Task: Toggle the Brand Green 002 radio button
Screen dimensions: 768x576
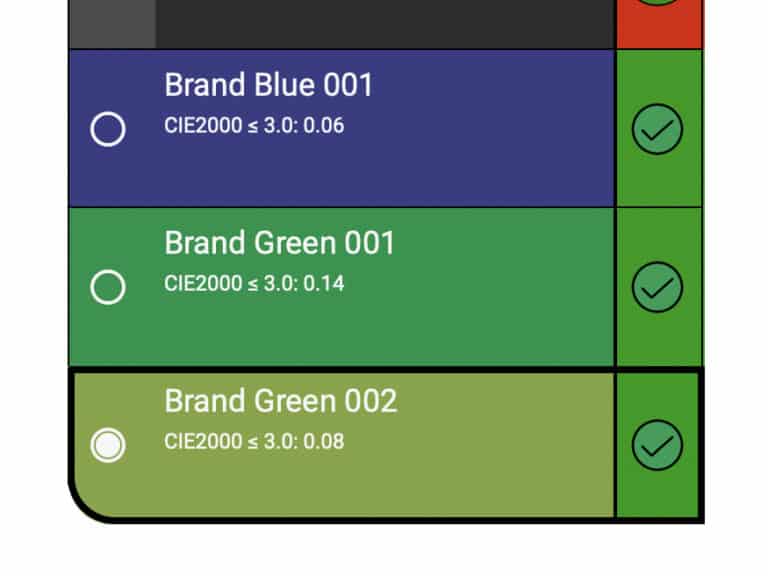Action: click(108, 445)
